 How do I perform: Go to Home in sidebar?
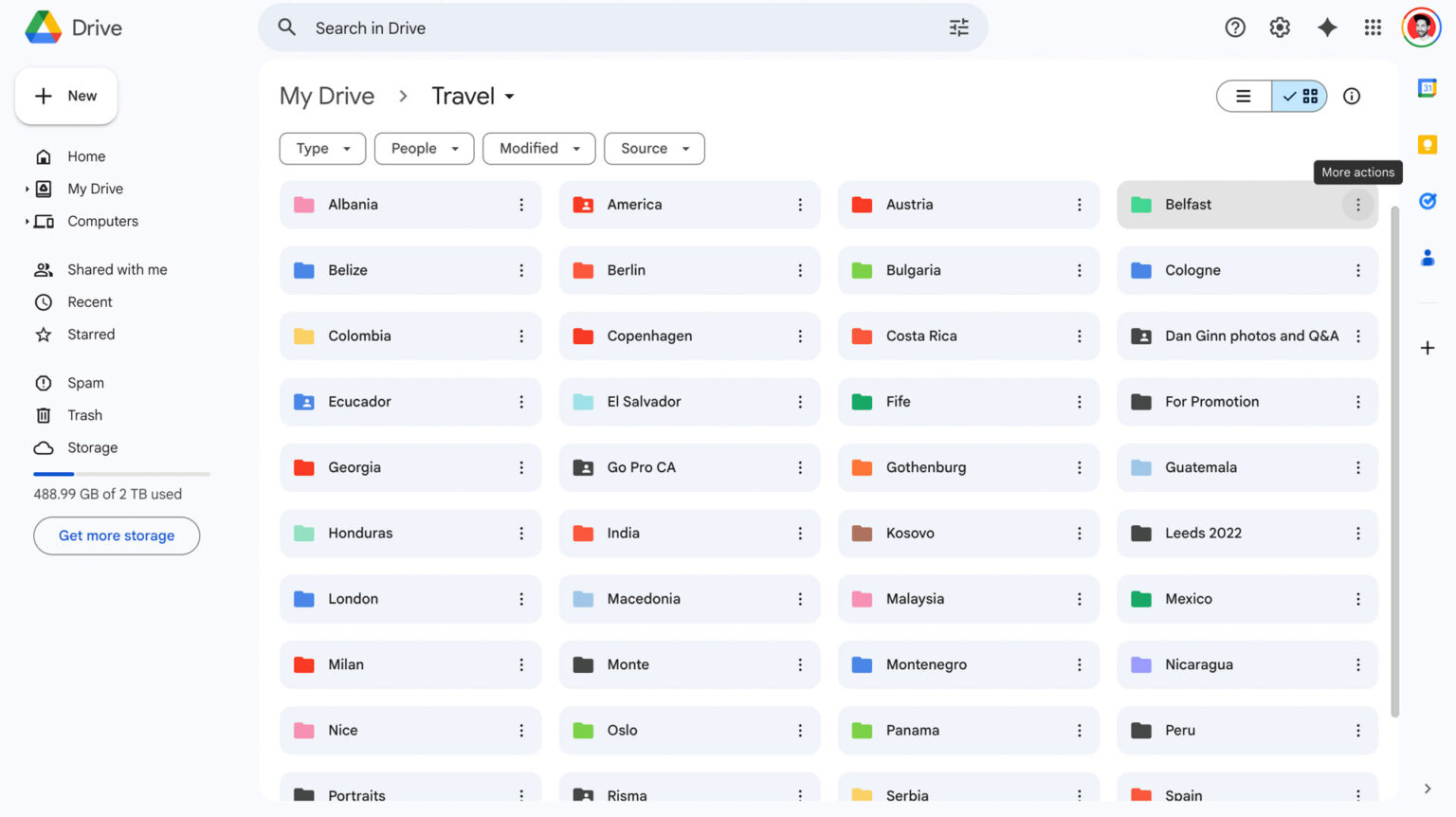[86, 156]
